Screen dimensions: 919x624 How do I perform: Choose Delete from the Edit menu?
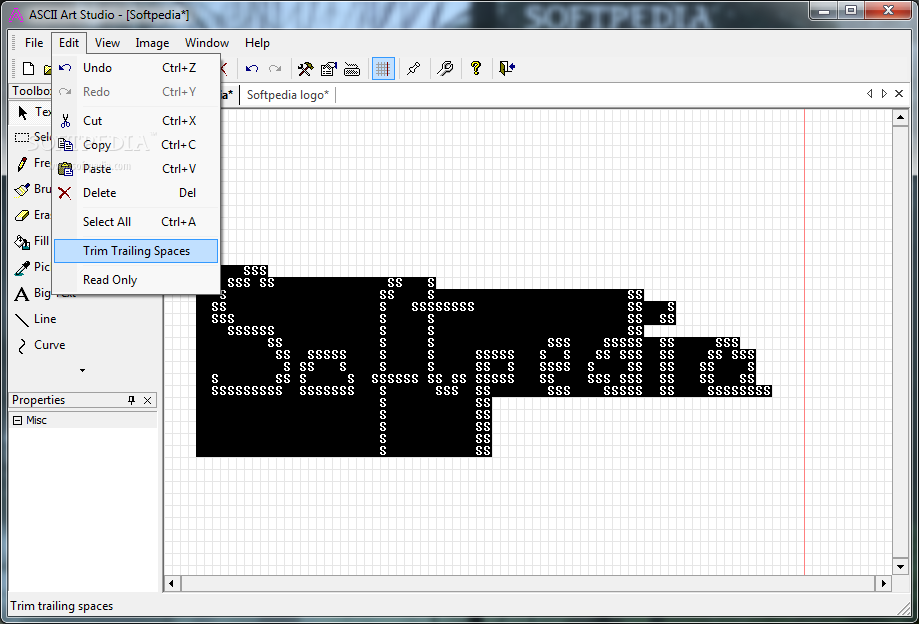pyautogui.click(x=136, y=193)
